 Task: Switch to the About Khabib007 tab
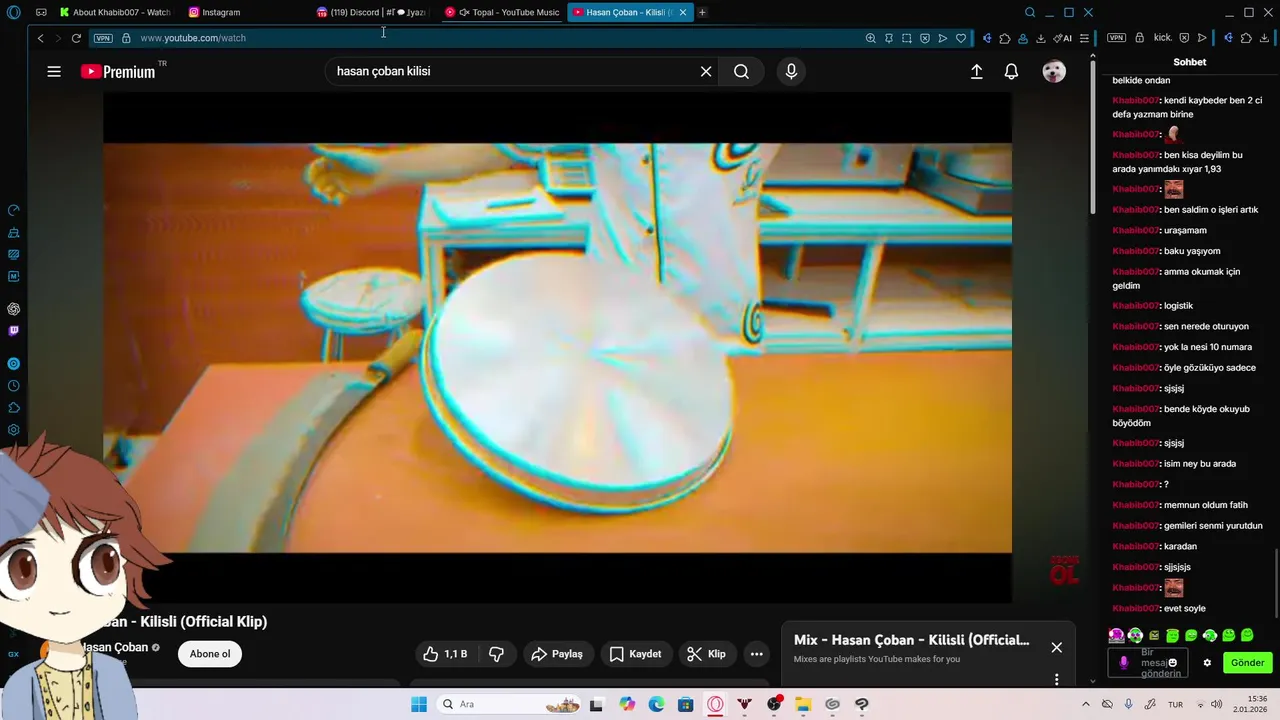114,12
